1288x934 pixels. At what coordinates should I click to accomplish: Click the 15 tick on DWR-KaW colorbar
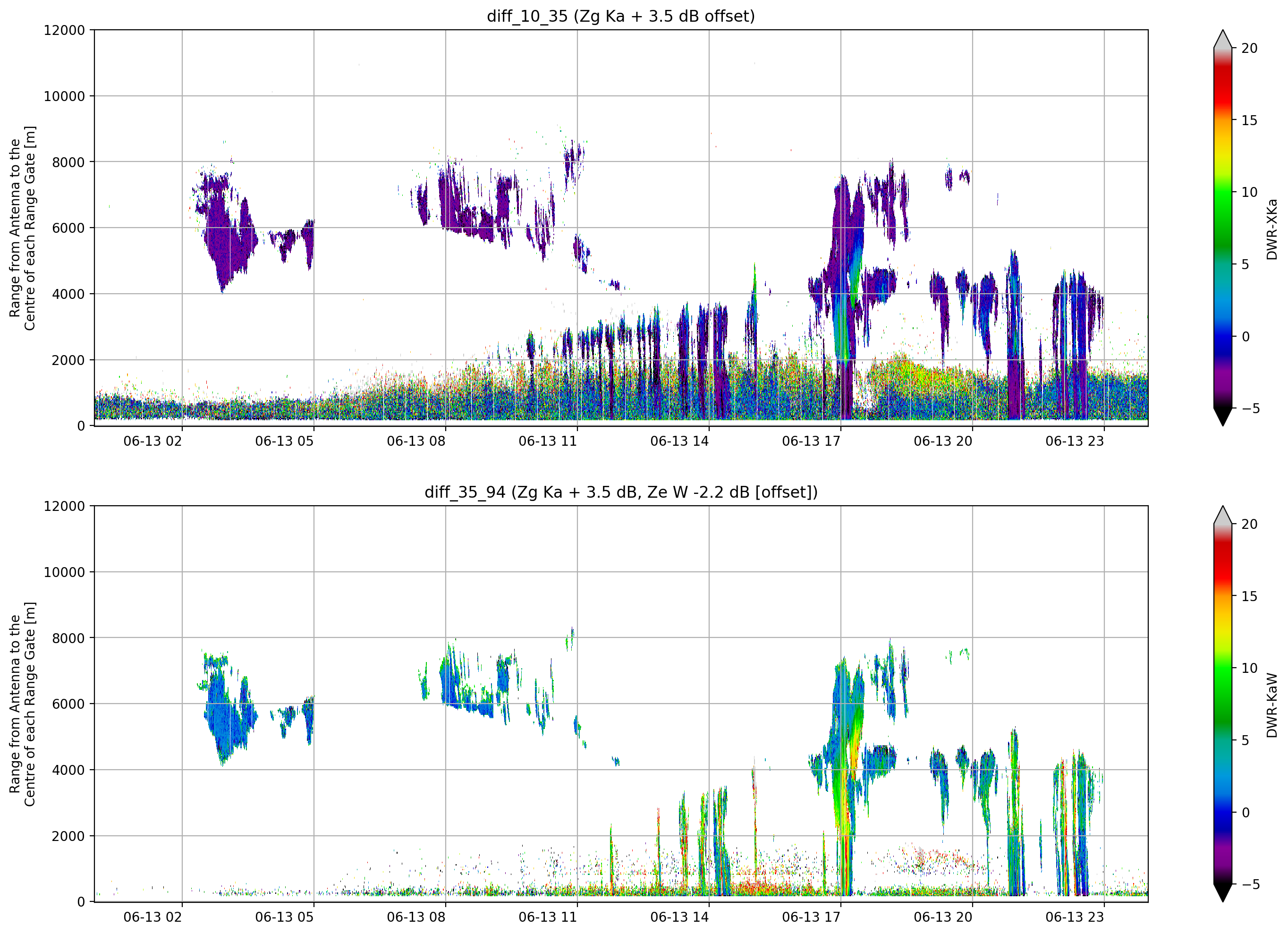point(1249,596)
